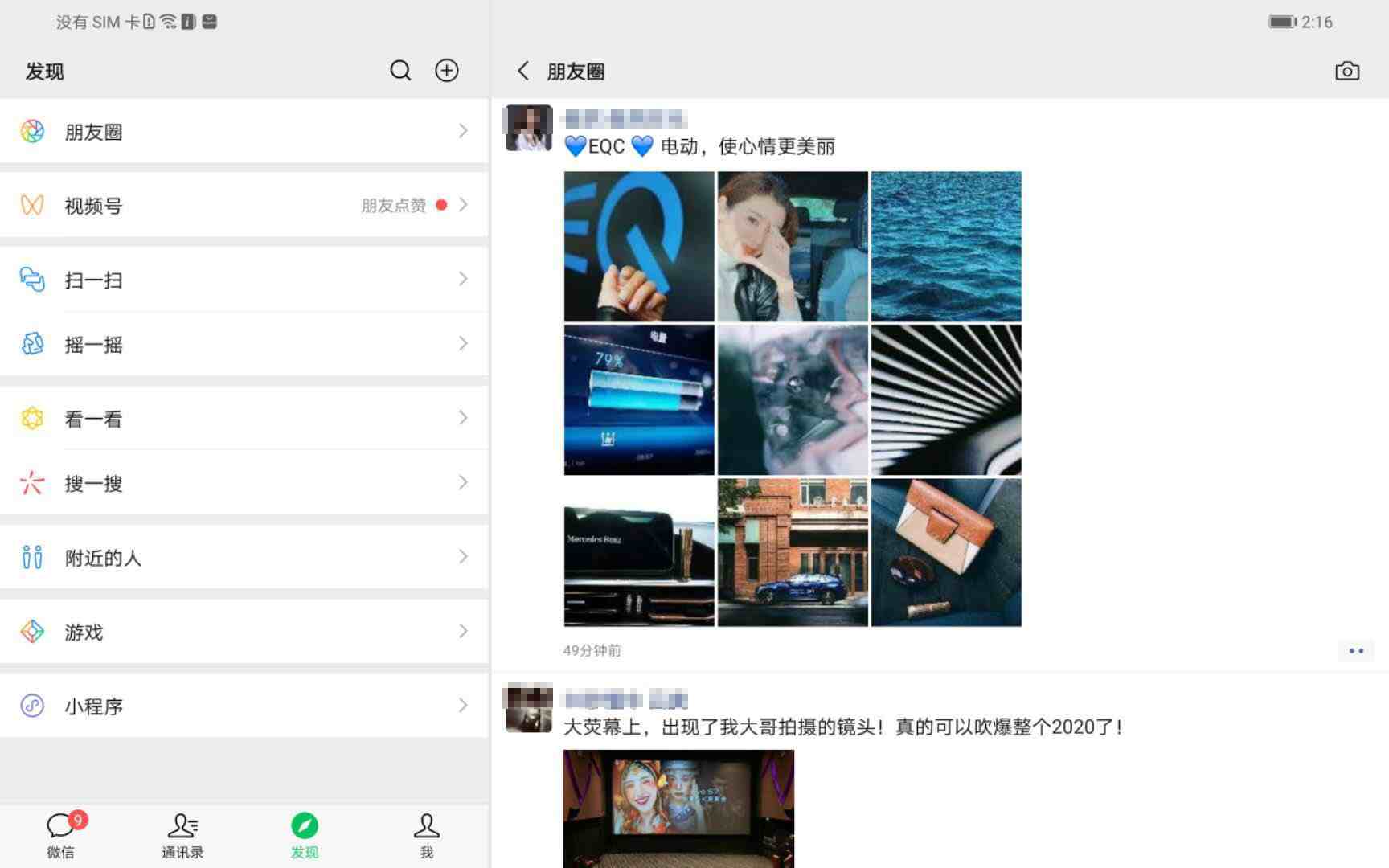This screenshot has width=1389, height=868.
Task: Expand the 扫一扫 row chevron
Action: (463, 279)
